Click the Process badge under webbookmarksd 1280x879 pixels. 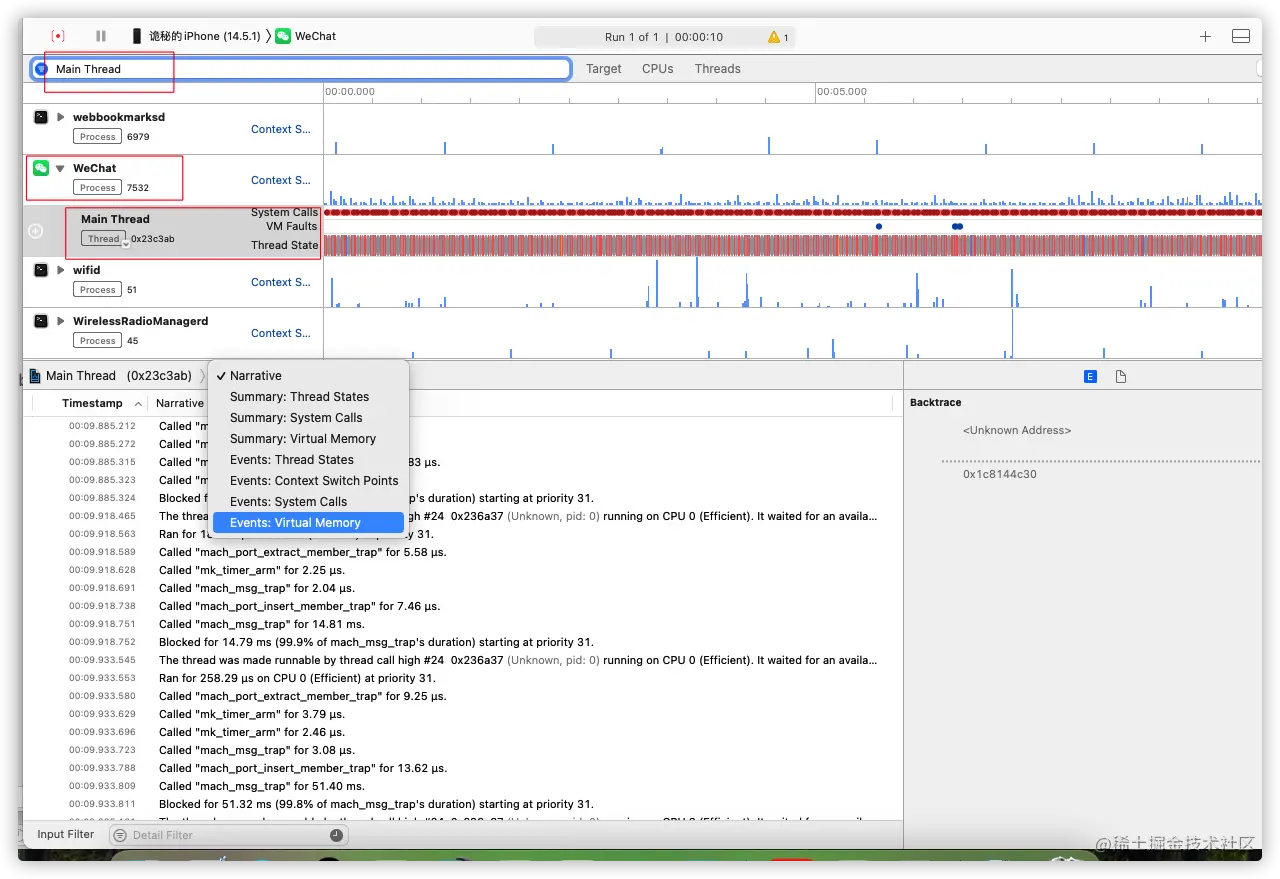click(x=98, y=136)
